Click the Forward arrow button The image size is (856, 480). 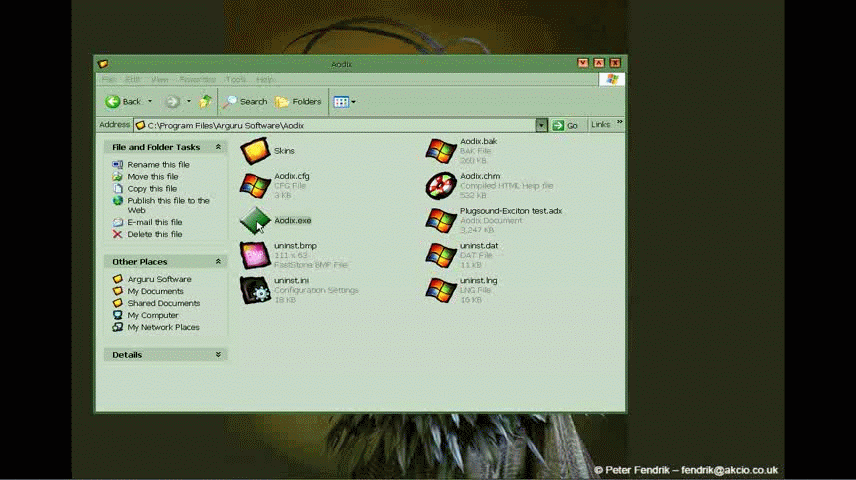click(x=173, y=102)
